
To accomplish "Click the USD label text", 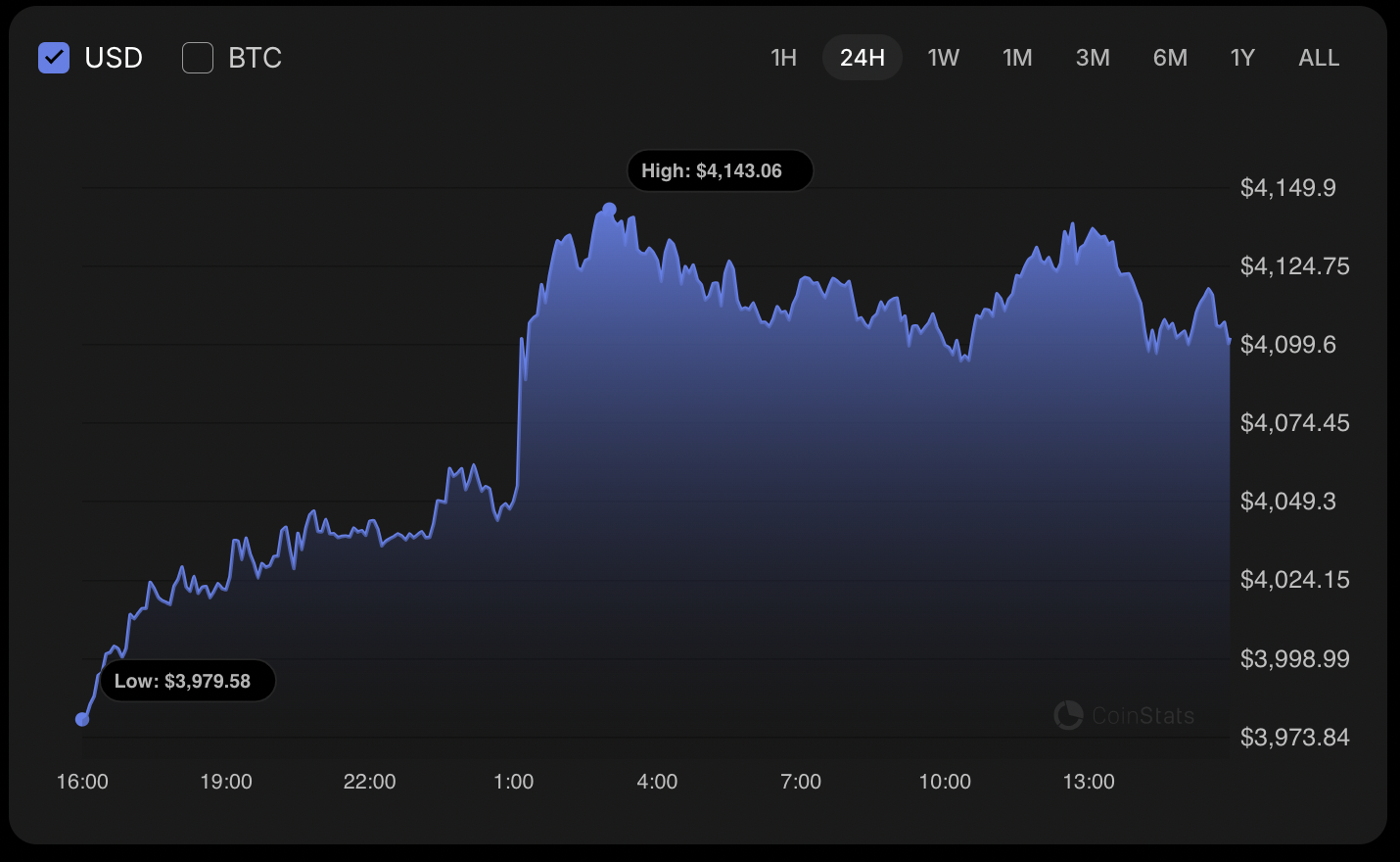I will (114, 58).
